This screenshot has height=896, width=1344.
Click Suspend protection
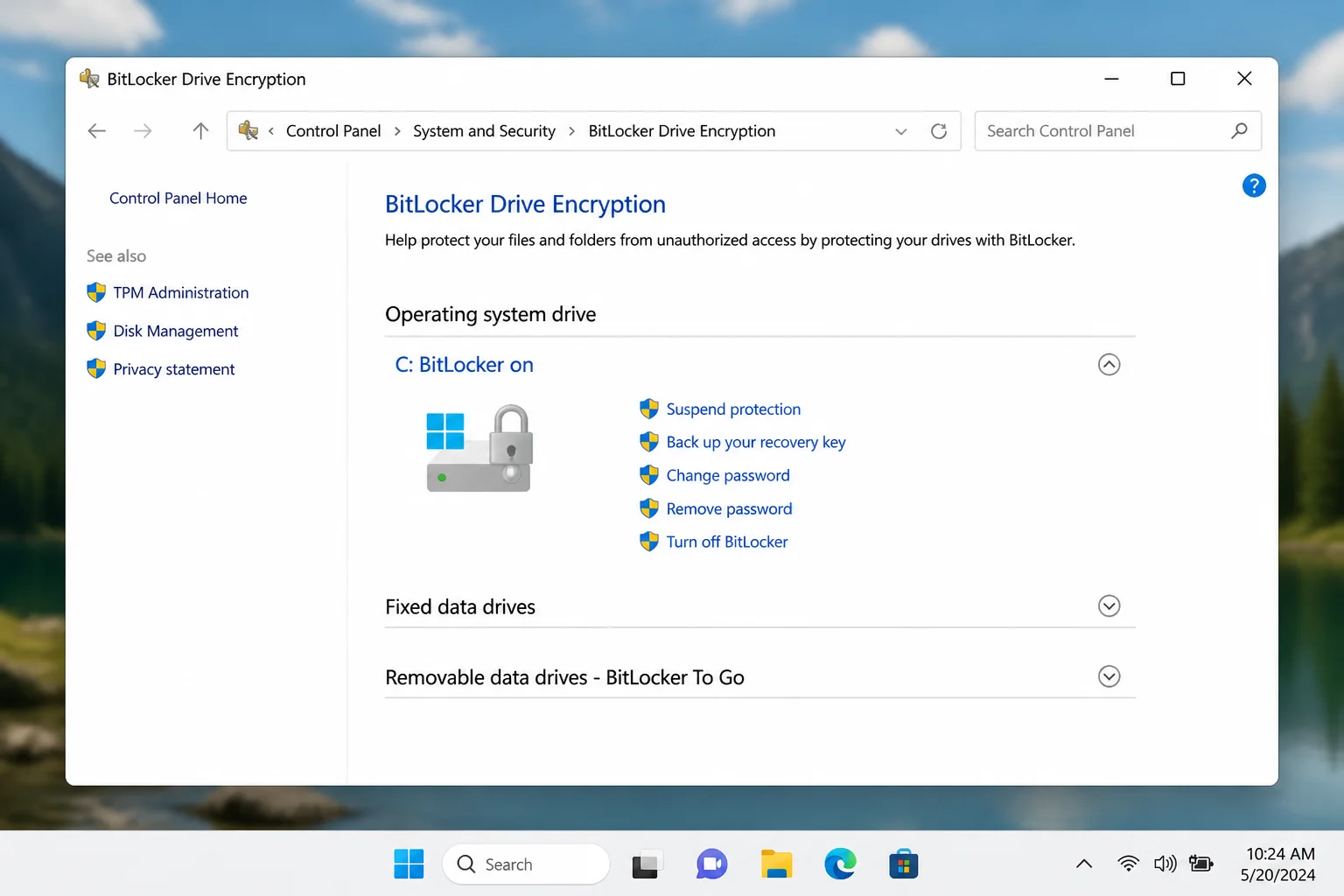pos(733,409)
